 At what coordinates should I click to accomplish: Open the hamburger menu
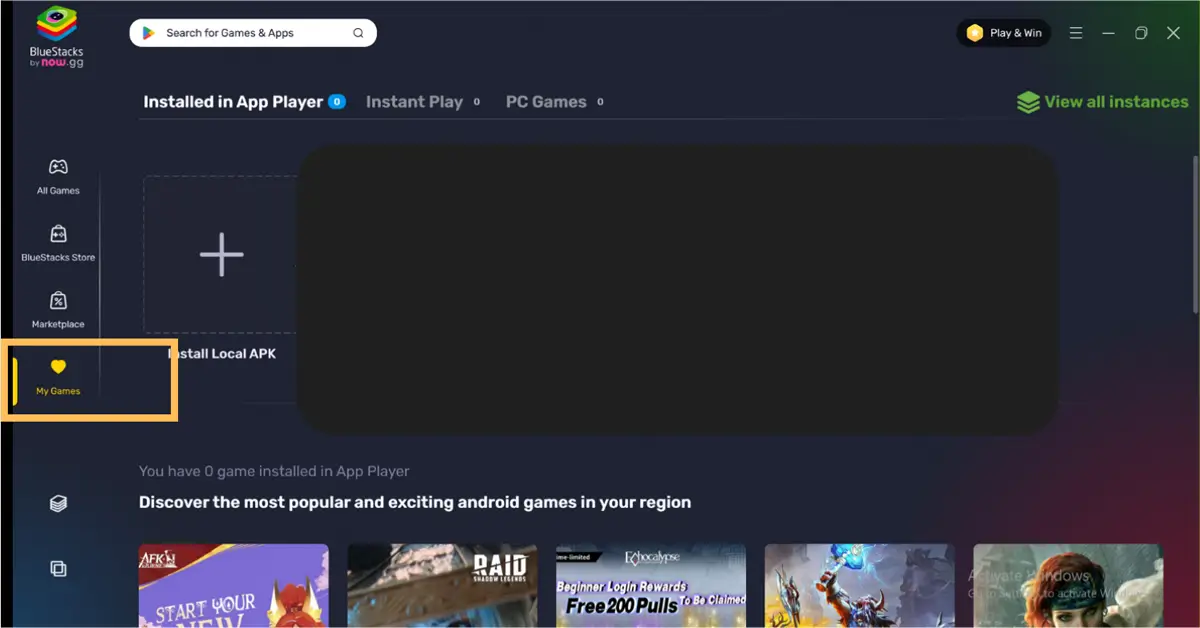coord(1076,33)
